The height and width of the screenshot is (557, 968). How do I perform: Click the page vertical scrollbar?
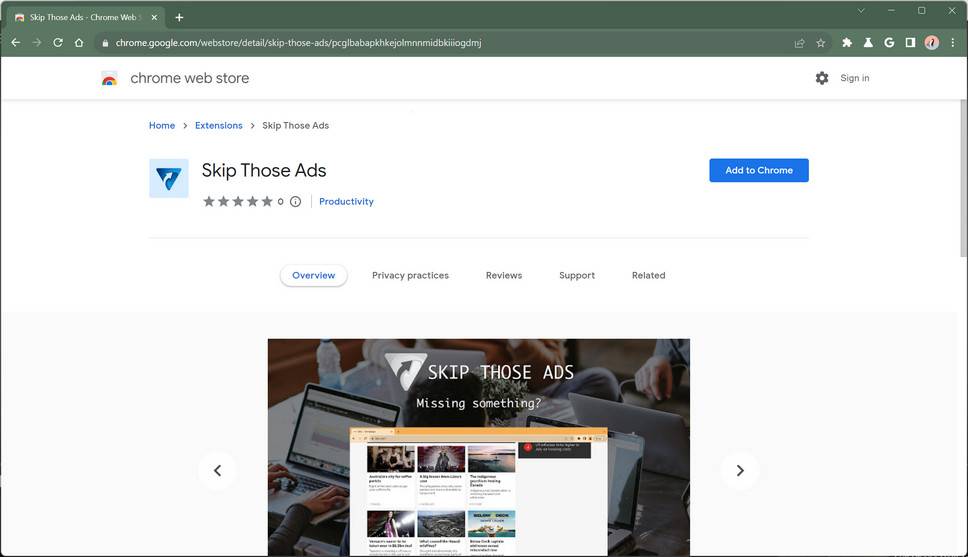pos(963,179)
